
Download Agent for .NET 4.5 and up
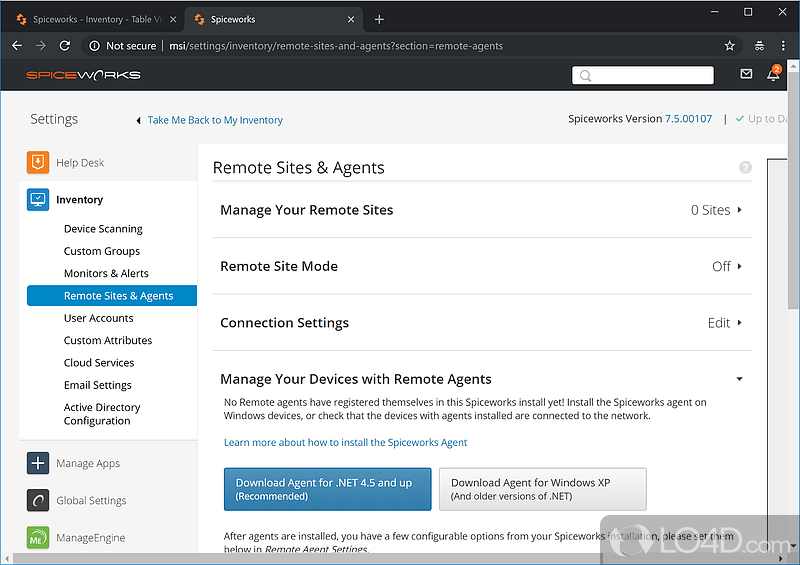tap(328, 489)
